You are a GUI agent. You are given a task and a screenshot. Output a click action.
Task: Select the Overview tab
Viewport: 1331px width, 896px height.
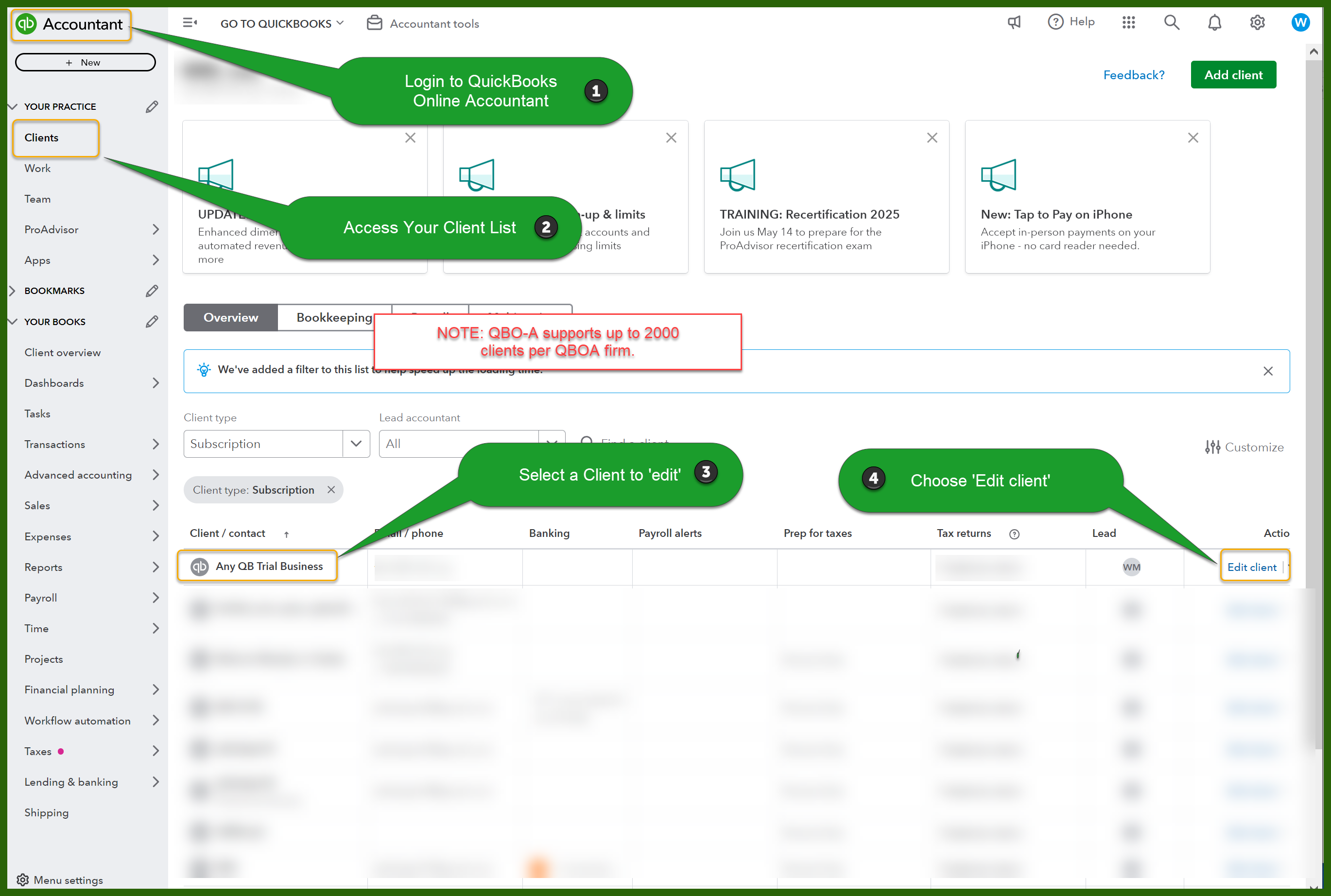(x=230, y=318)
